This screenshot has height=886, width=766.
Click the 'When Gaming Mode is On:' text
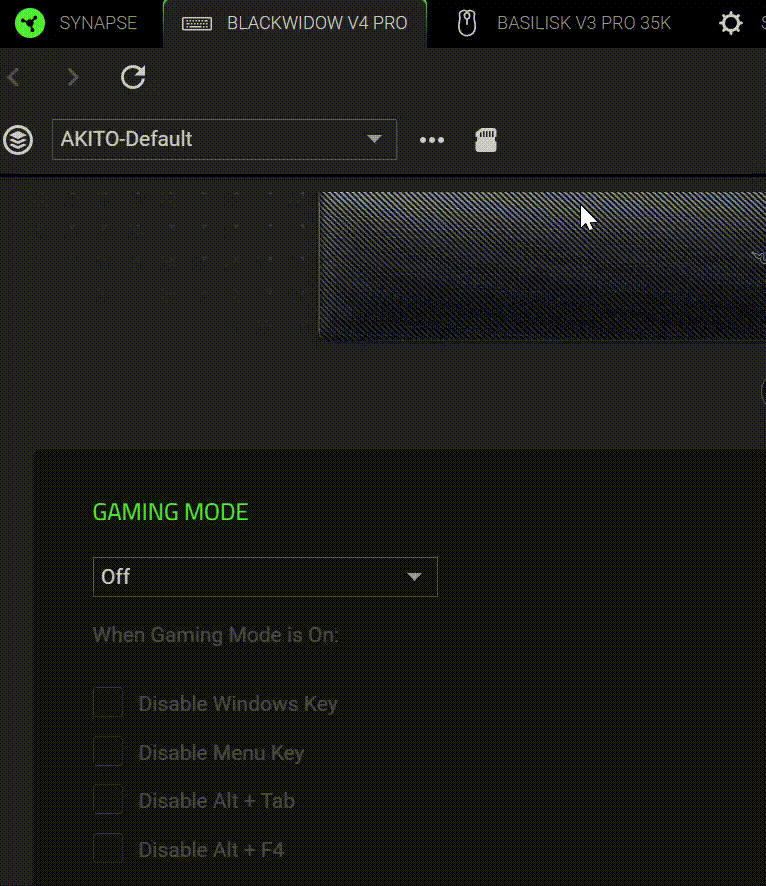click(x=215, y=635)
